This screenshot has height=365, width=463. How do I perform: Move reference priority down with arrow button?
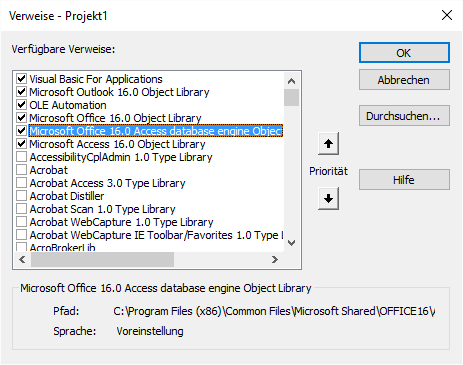pyautogui.click(x=328, y=199)
